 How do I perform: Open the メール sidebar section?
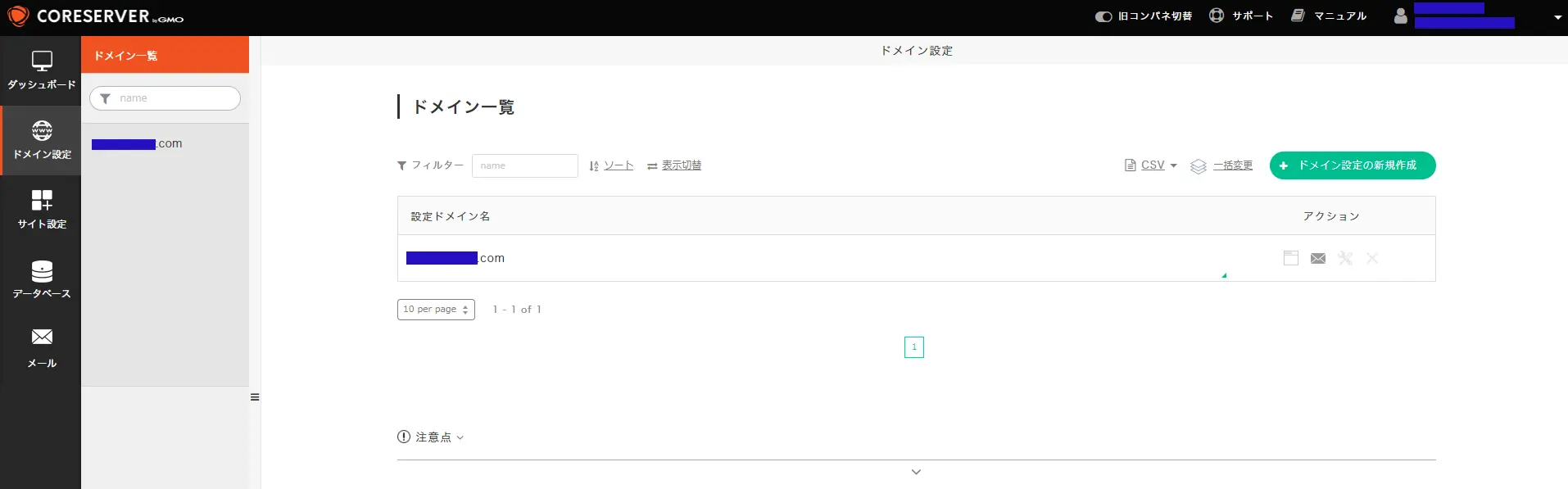click(x=41, y=349)
